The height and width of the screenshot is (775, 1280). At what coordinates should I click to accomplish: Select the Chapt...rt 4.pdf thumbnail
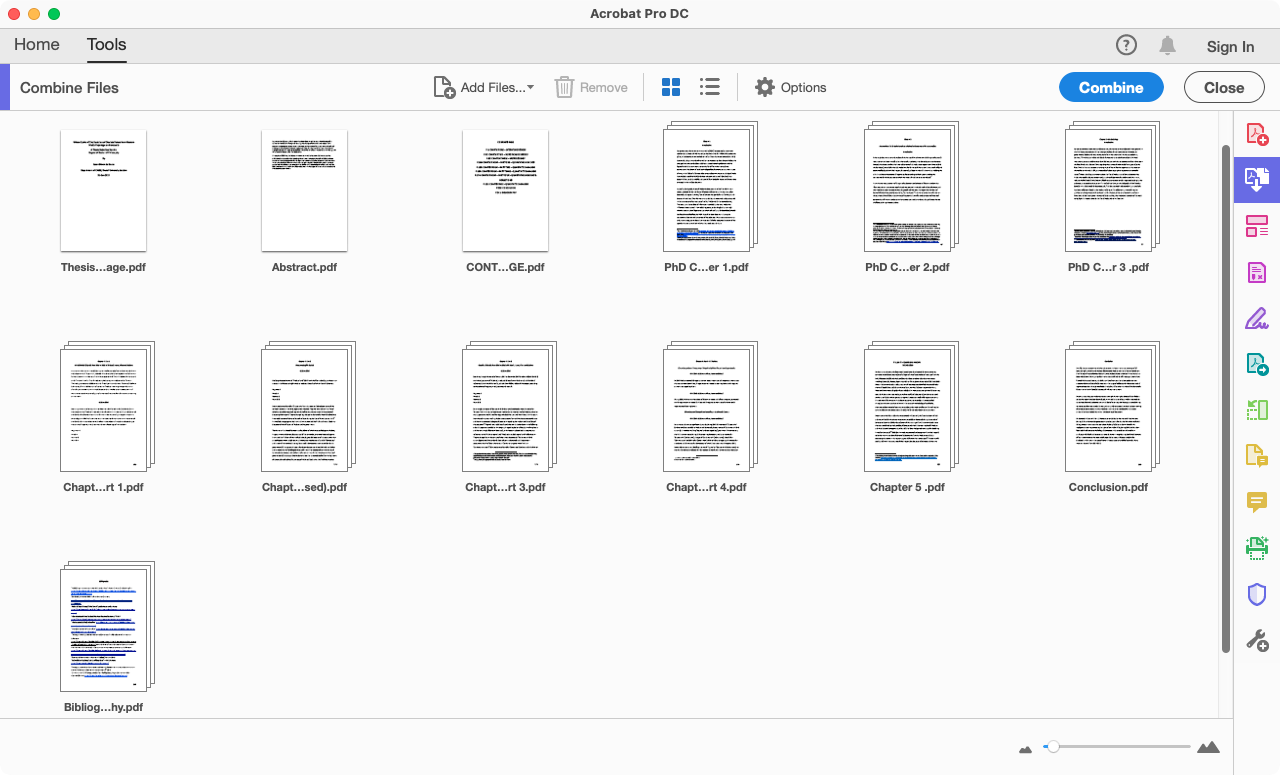tap(711, 407)
